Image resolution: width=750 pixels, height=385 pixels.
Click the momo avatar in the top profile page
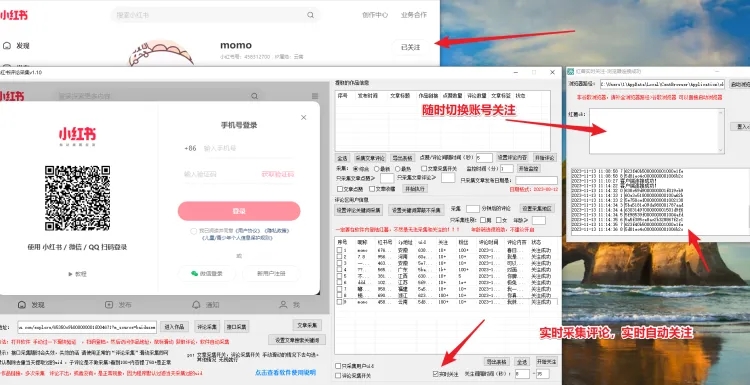(x=161, y=53)
